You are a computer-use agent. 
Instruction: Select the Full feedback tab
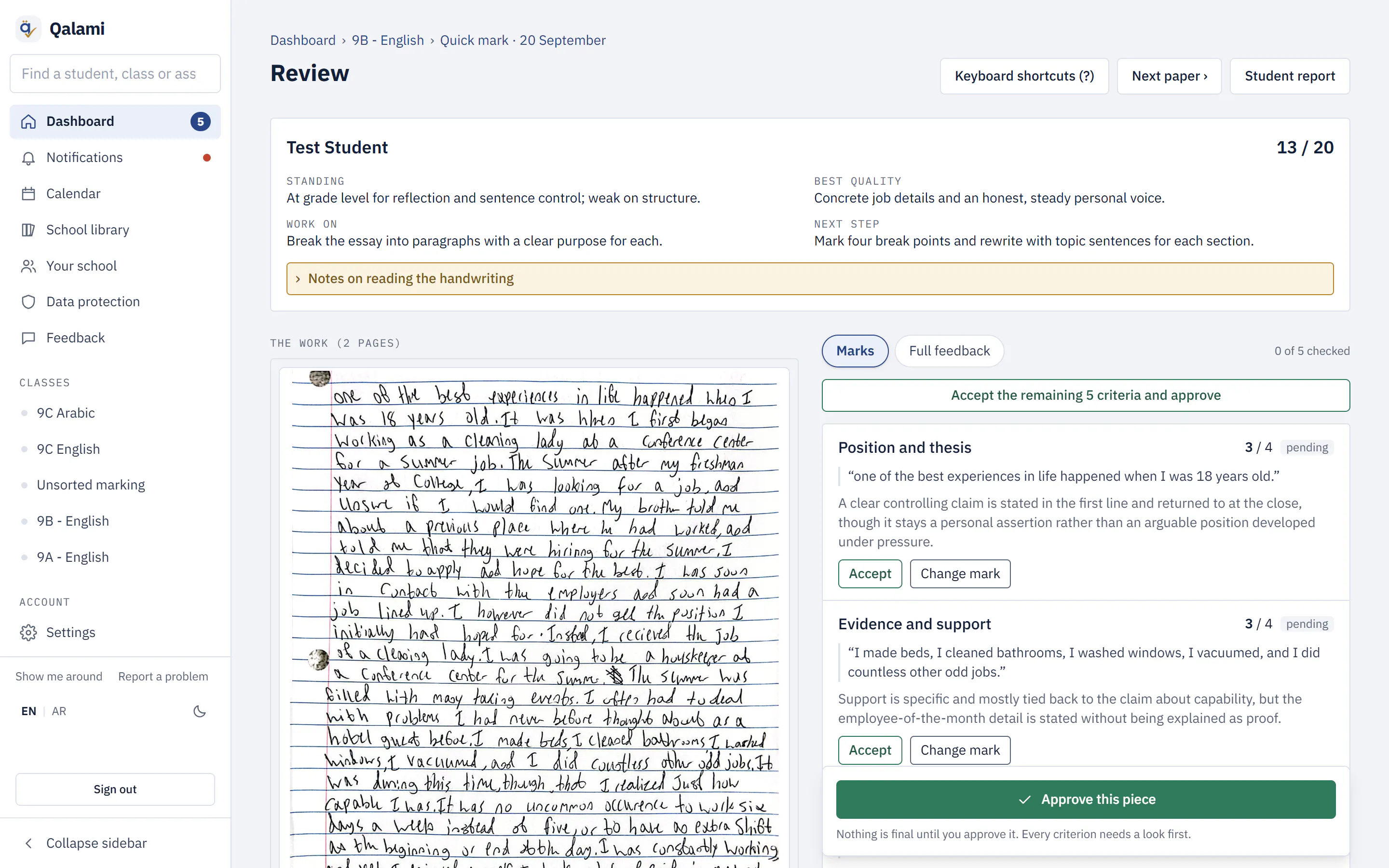949,351
